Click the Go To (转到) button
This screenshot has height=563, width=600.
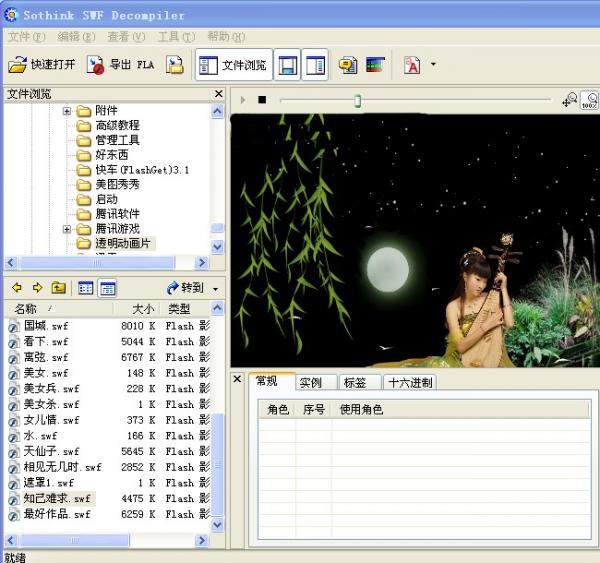[185, 288]
